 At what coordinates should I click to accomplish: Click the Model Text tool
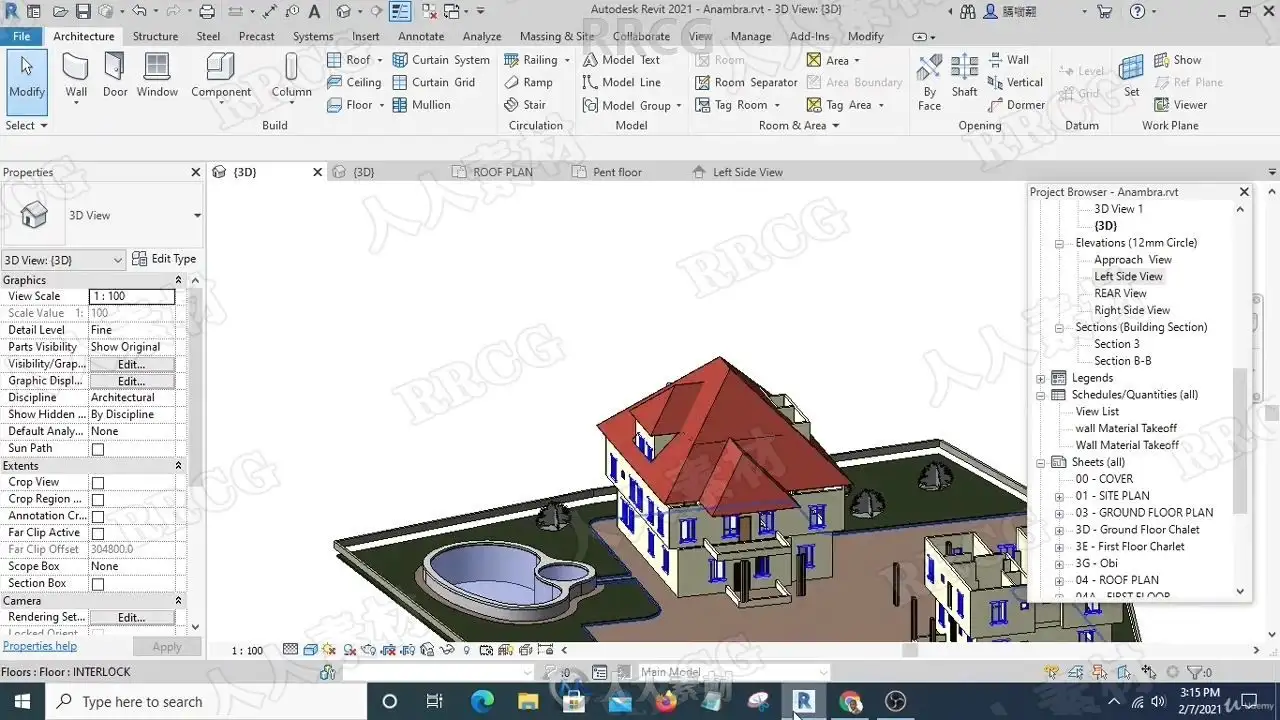pyautogui.click(x=621, y=60)
